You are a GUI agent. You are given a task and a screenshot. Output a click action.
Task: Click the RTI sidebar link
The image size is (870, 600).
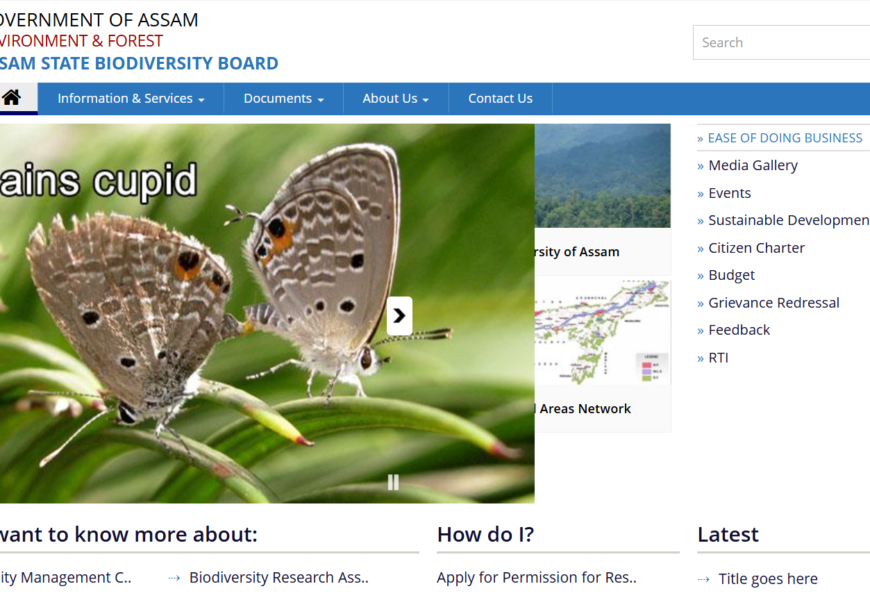[x=718, y=358]
